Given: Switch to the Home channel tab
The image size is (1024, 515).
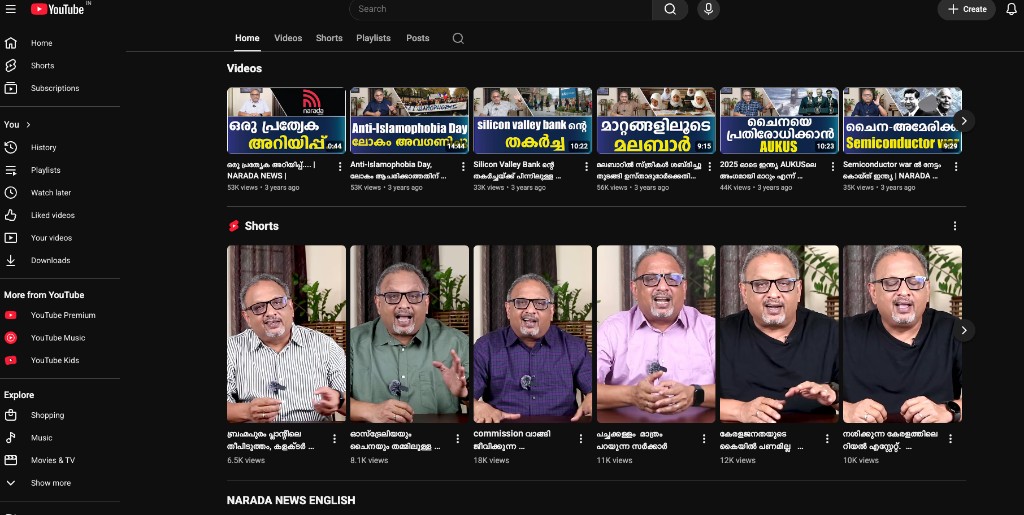Looking at the screenshot, I should (248, 38).
